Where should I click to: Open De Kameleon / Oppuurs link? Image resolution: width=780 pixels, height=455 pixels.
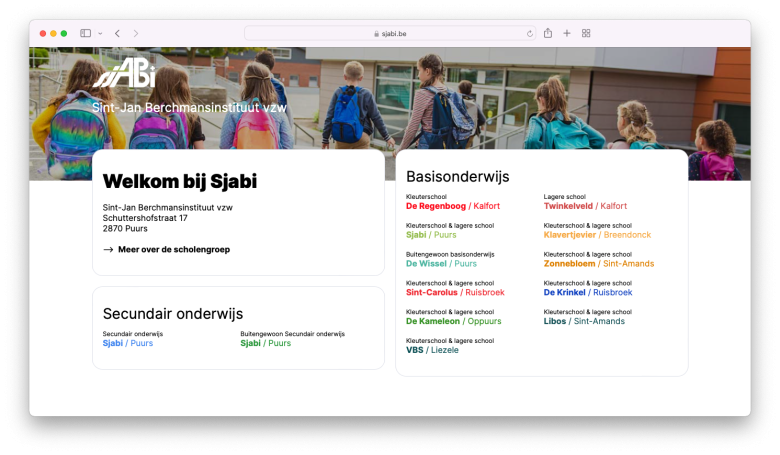453,322
